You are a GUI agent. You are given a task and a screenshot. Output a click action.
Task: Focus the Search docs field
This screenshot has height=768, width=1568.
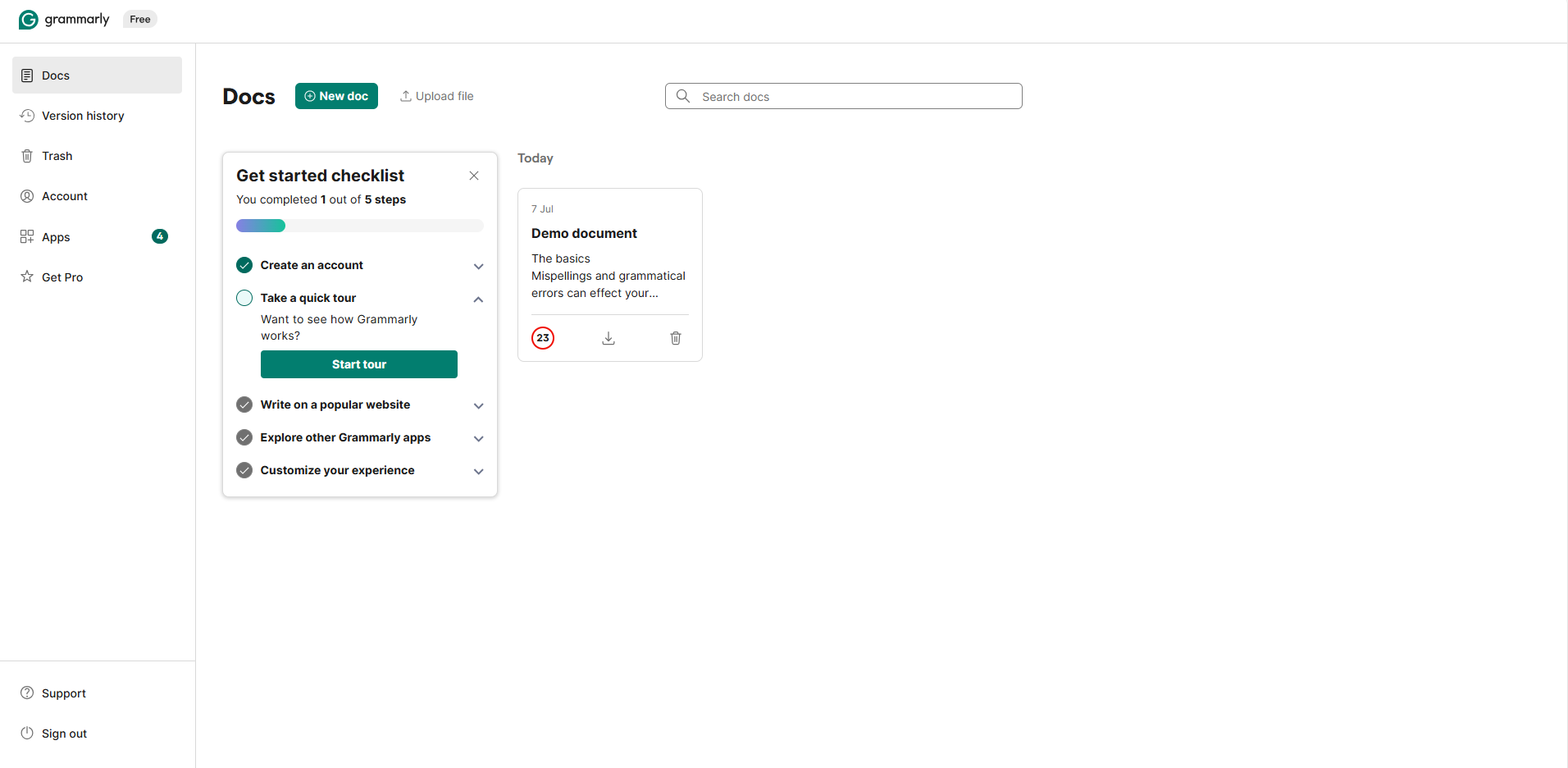843,96
